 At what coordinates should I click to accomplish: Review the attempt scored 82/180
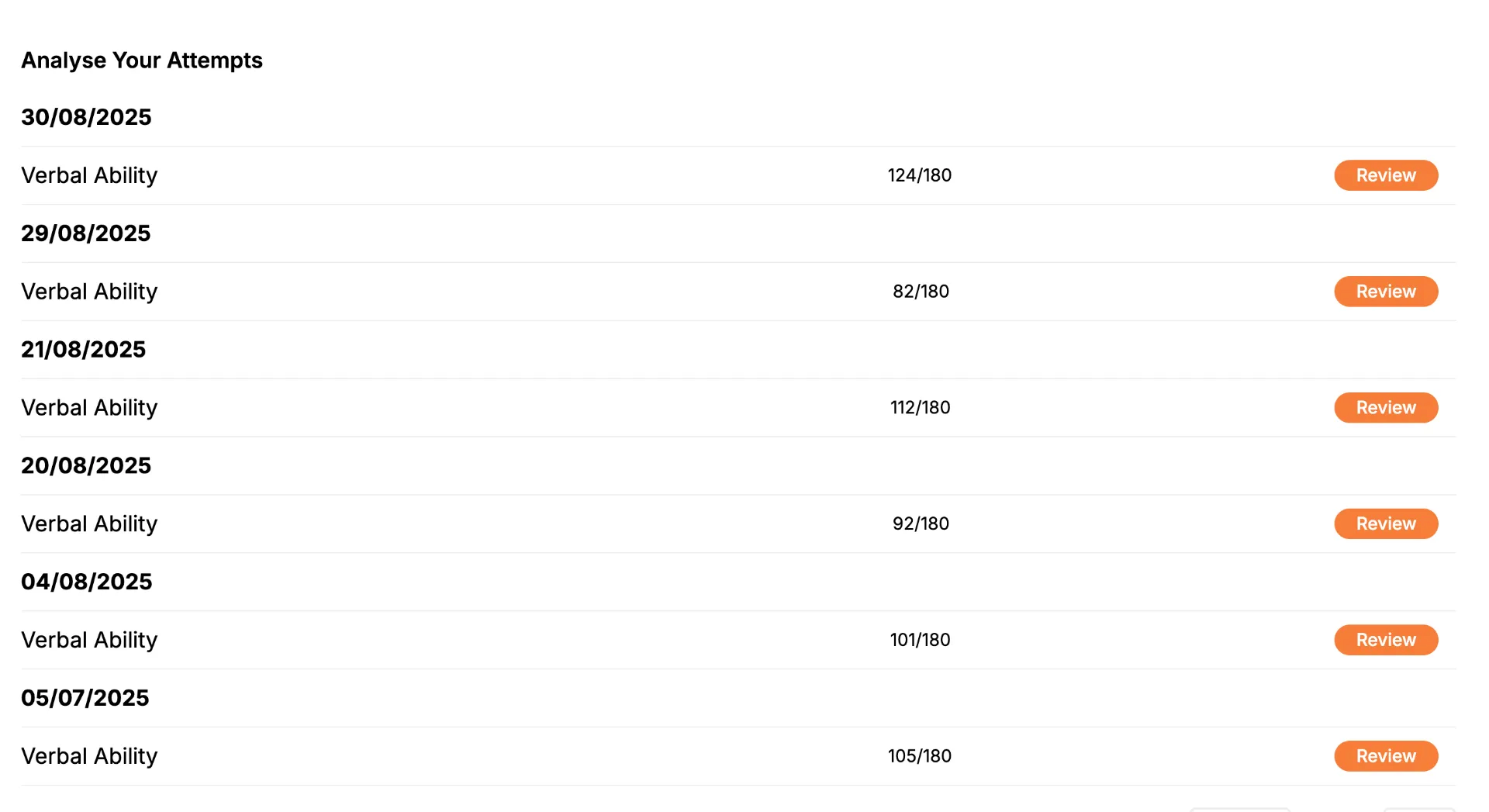point(1386,292)
